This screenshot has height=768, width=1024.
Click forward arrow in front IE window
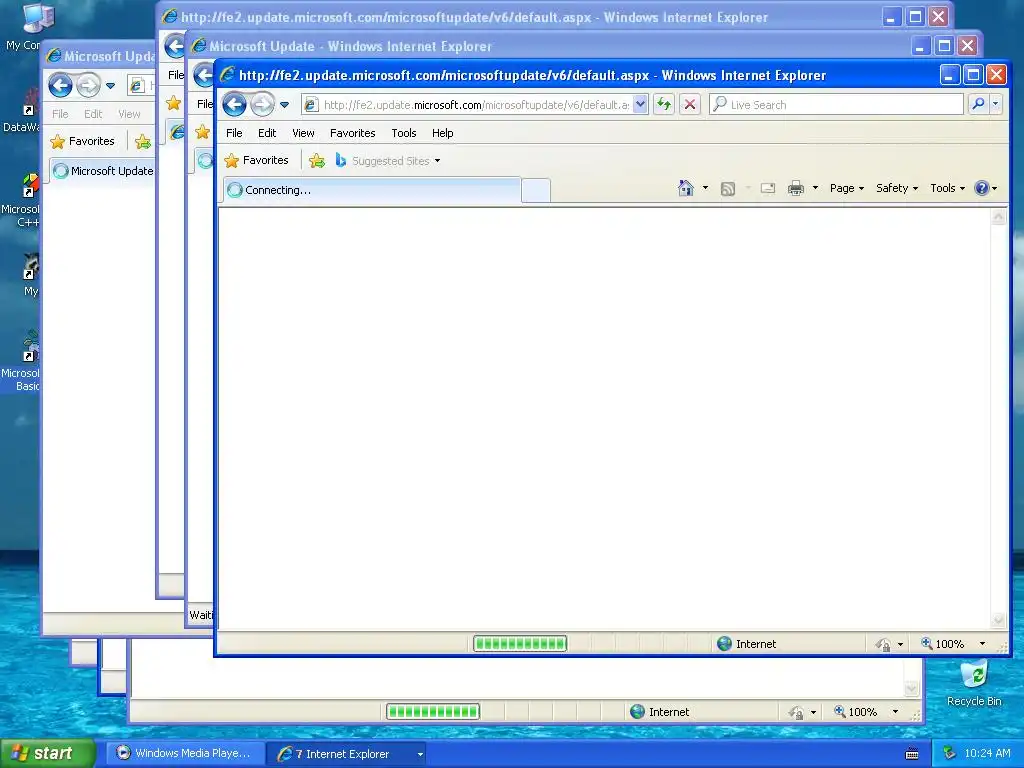tap(262, 104)
